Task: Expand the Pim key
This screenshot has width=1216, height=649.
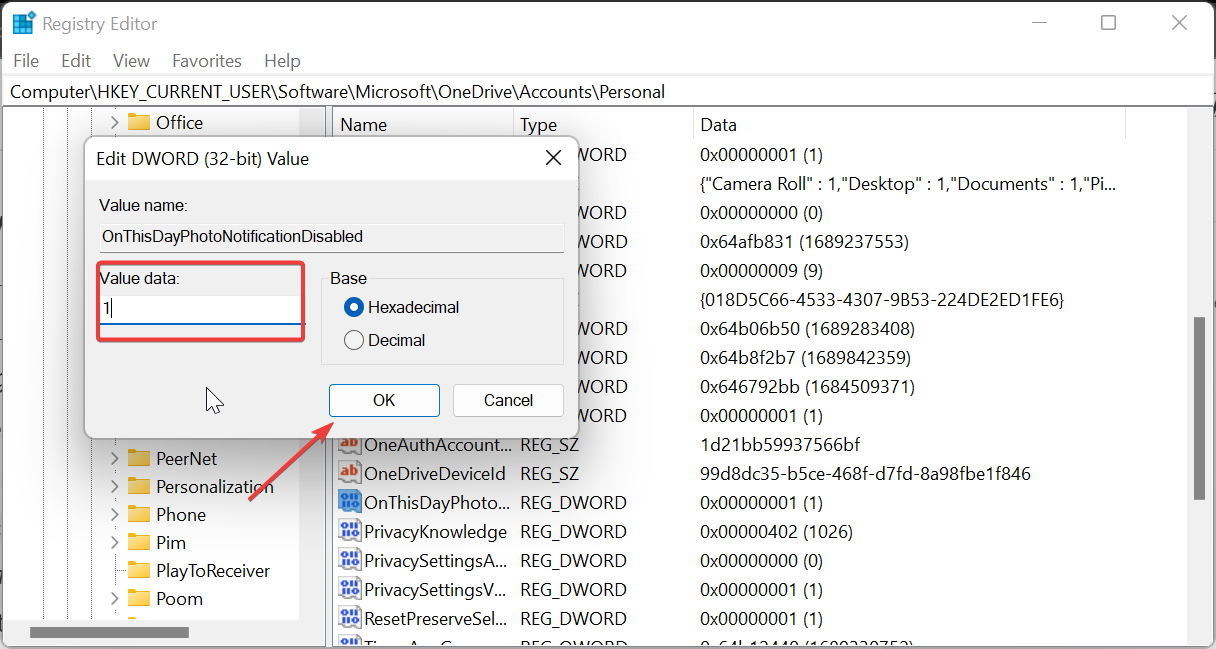Action: coord(114,542)
